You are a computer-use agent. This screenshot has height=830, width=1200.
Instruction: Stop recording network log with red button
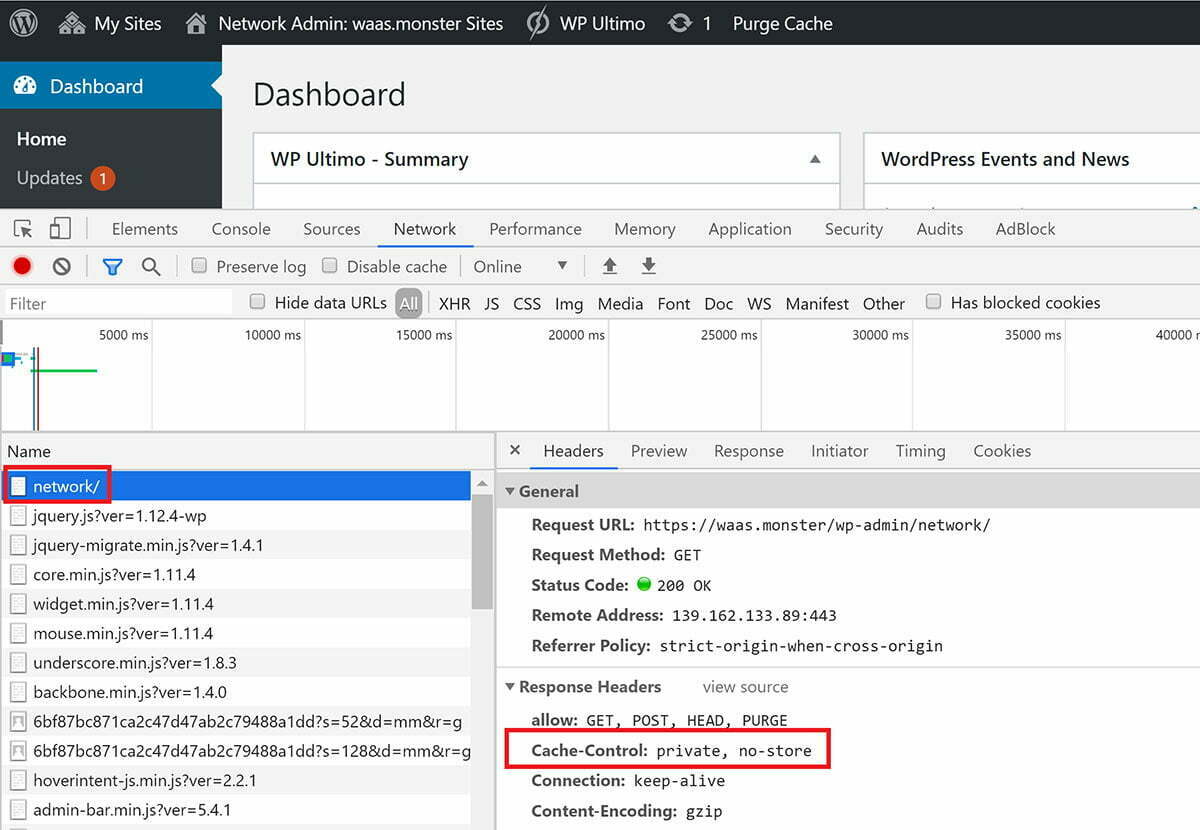point(22,266)
